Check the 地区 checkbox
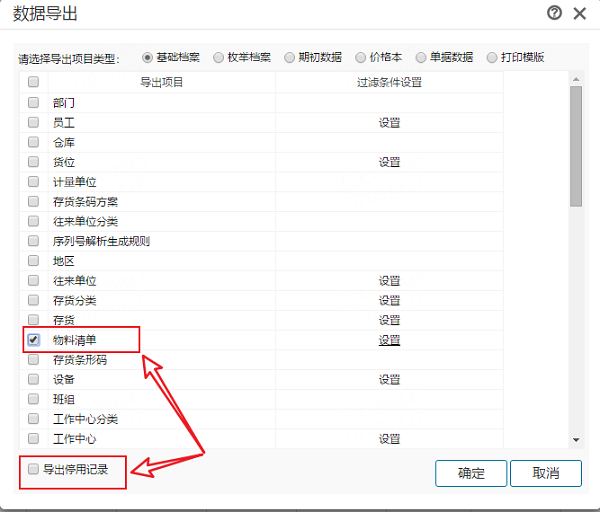Image resolution: width=600 pixels, height=512 pixels. [x=33, y=261]
